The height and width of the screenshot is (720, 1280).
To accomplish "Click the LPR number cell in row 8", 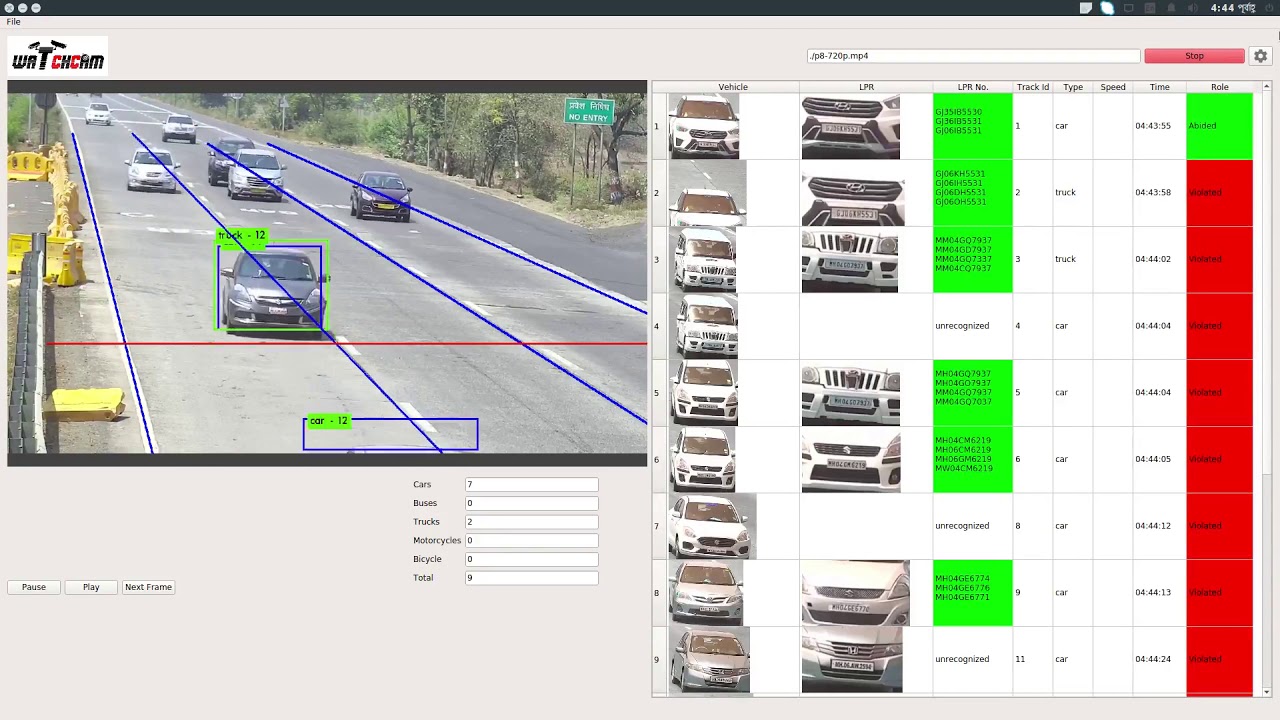I will point(972,592).
